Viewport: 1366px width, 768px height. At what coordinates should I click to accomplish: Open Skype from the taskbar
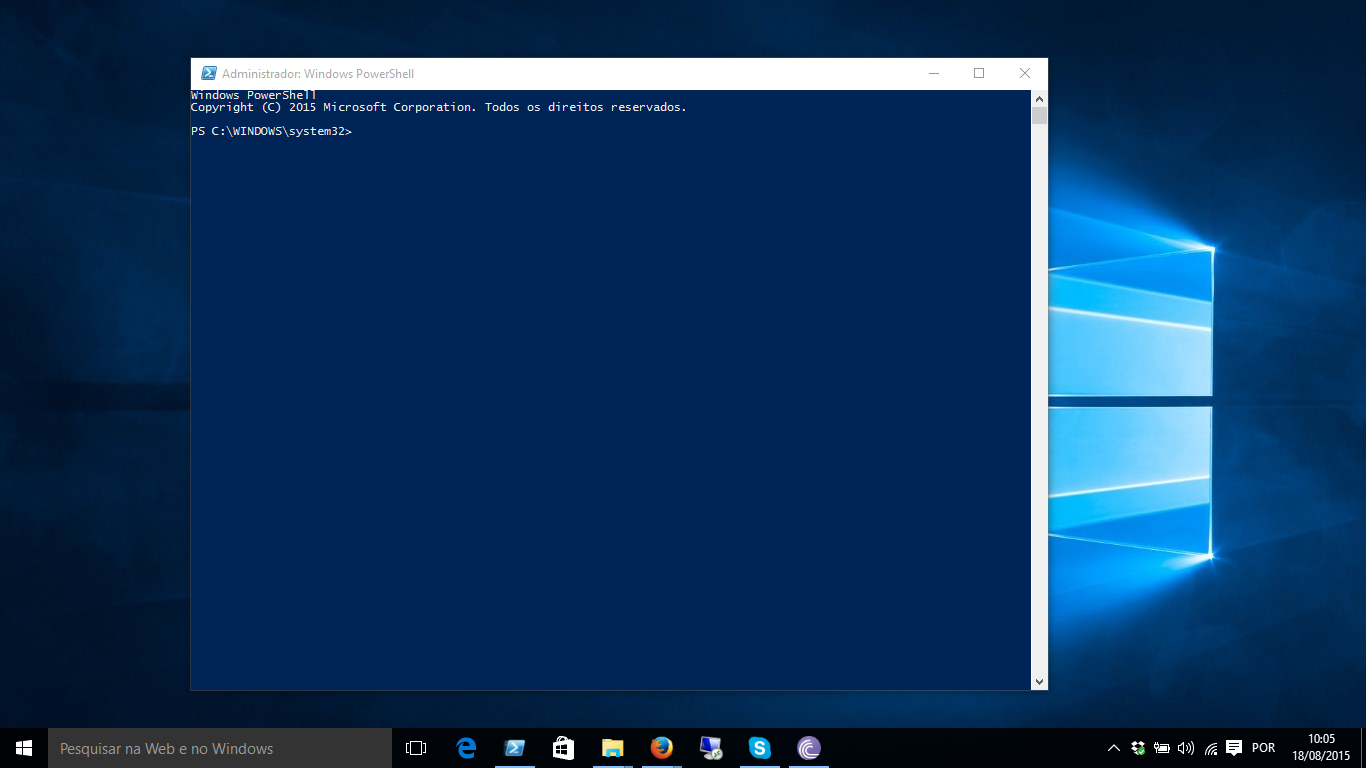pos(759,748)
